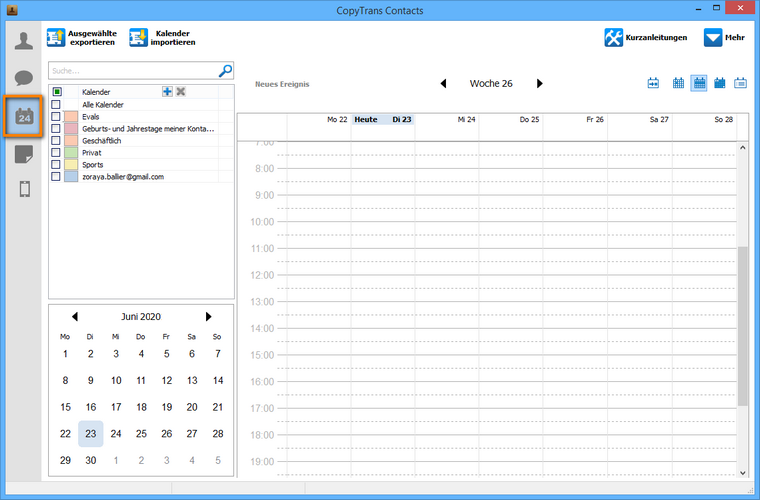Click the Kurzanleitungen label
Screen dimensions: 760x500
tap(656, 37)
